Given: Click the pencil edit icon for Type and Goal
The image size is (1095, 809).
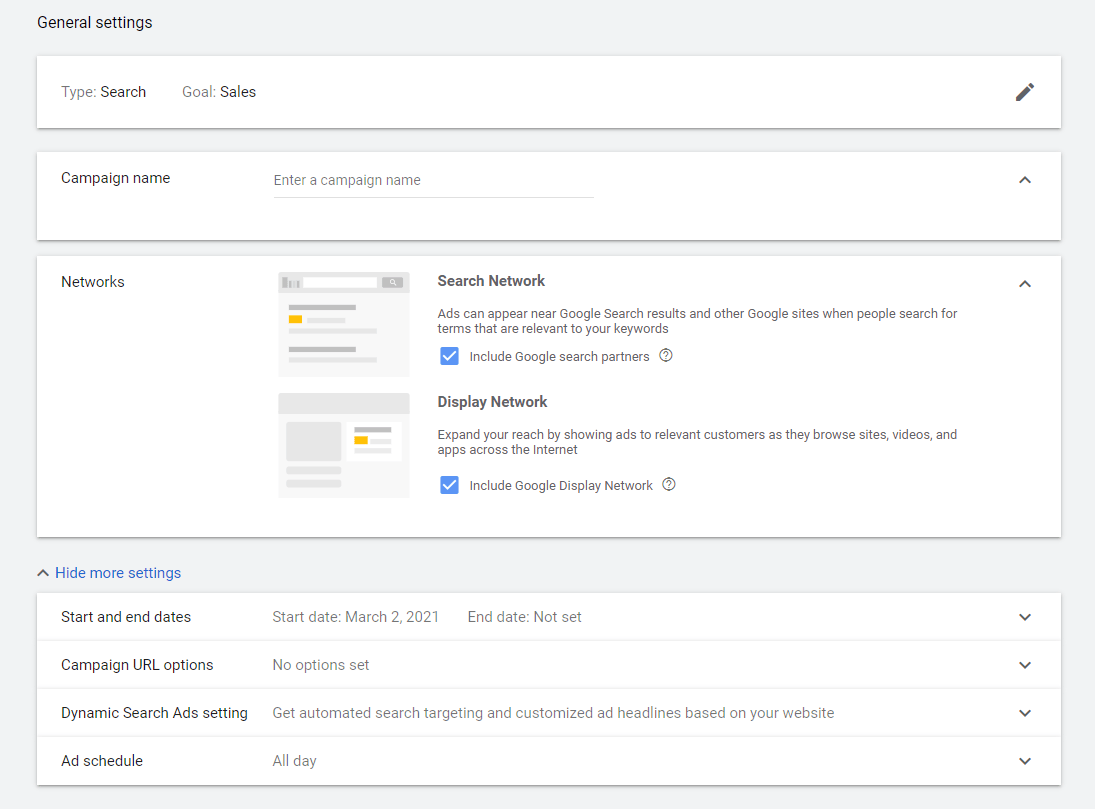Looking at the screenshot, I should click(x=1024, y=92).
